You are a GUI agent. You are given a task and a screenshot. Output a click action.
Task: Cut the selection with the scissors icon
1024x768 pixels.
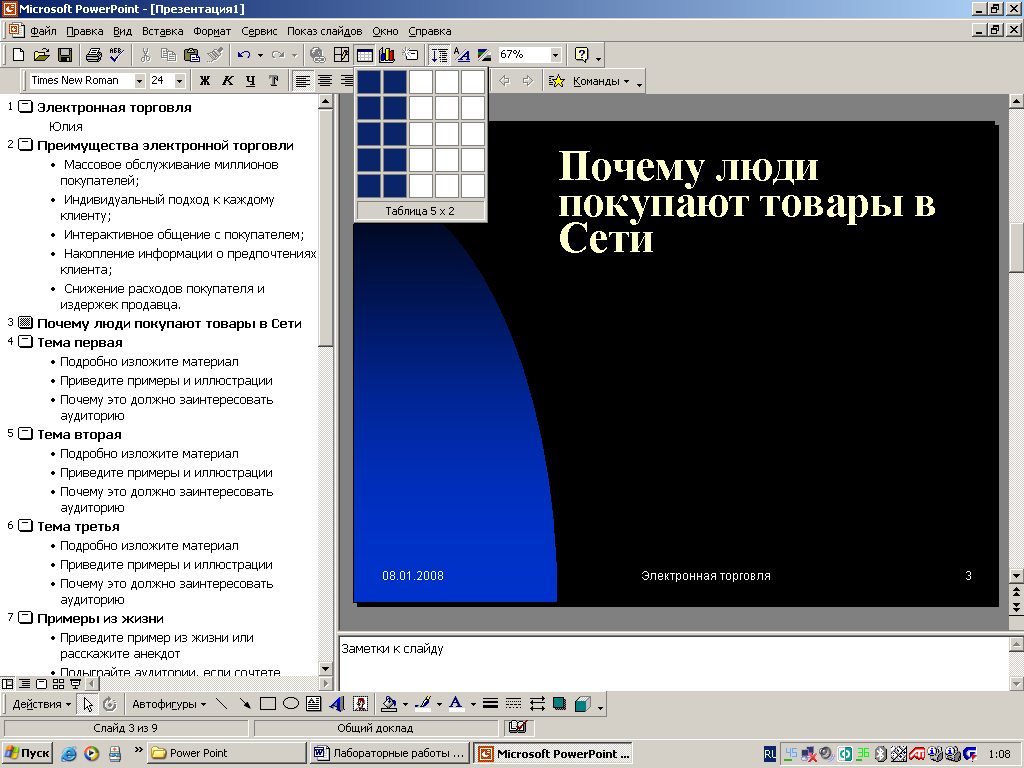(x=145, y=55)
